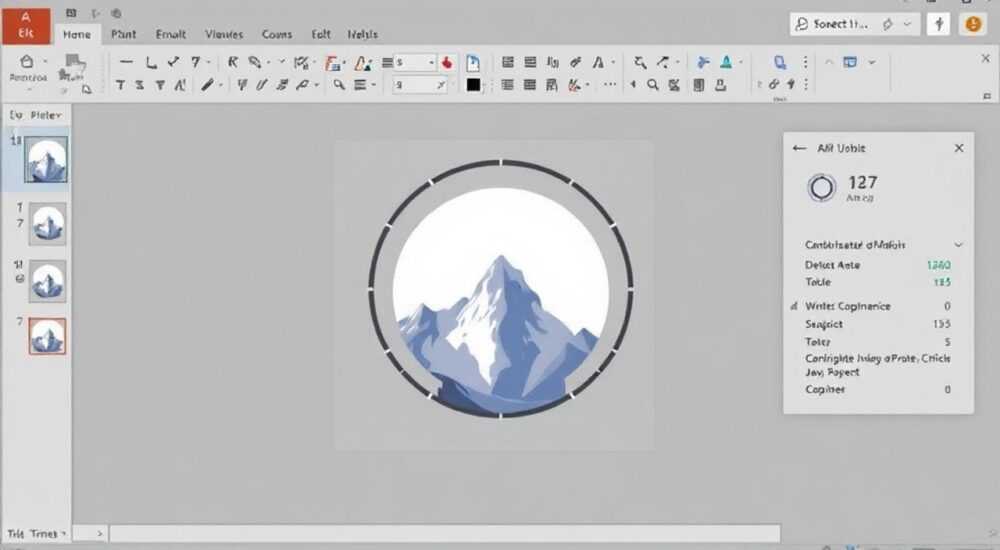
Task: Select the straight line shape tool
Action: click(126, 62)
